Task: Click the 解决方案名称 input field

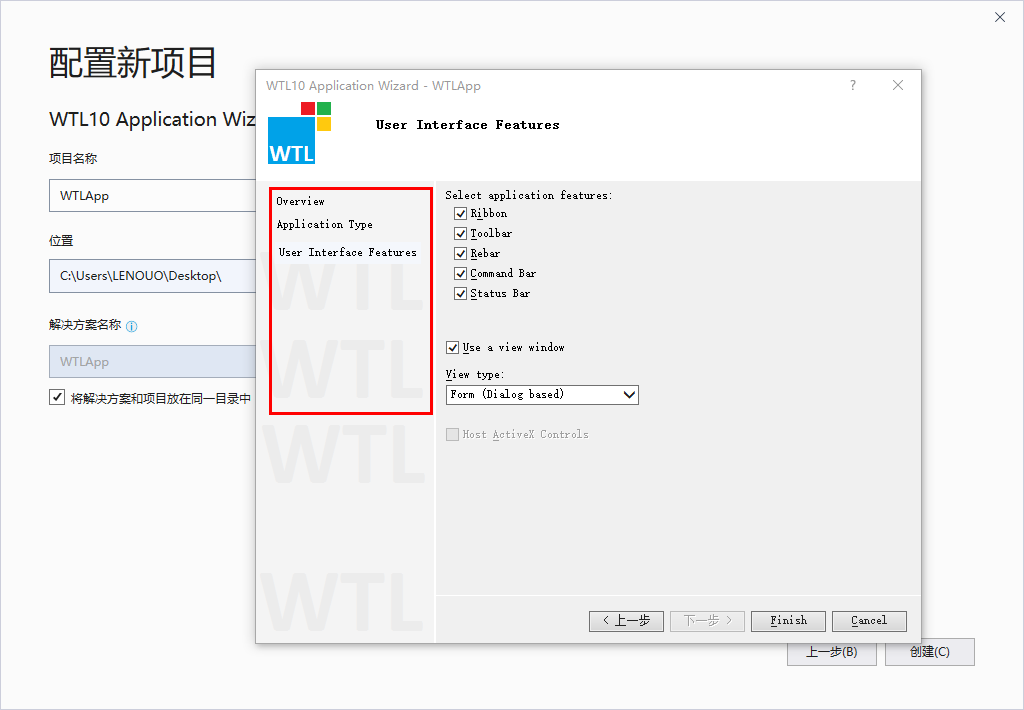Action: click(x=152, y=361)
